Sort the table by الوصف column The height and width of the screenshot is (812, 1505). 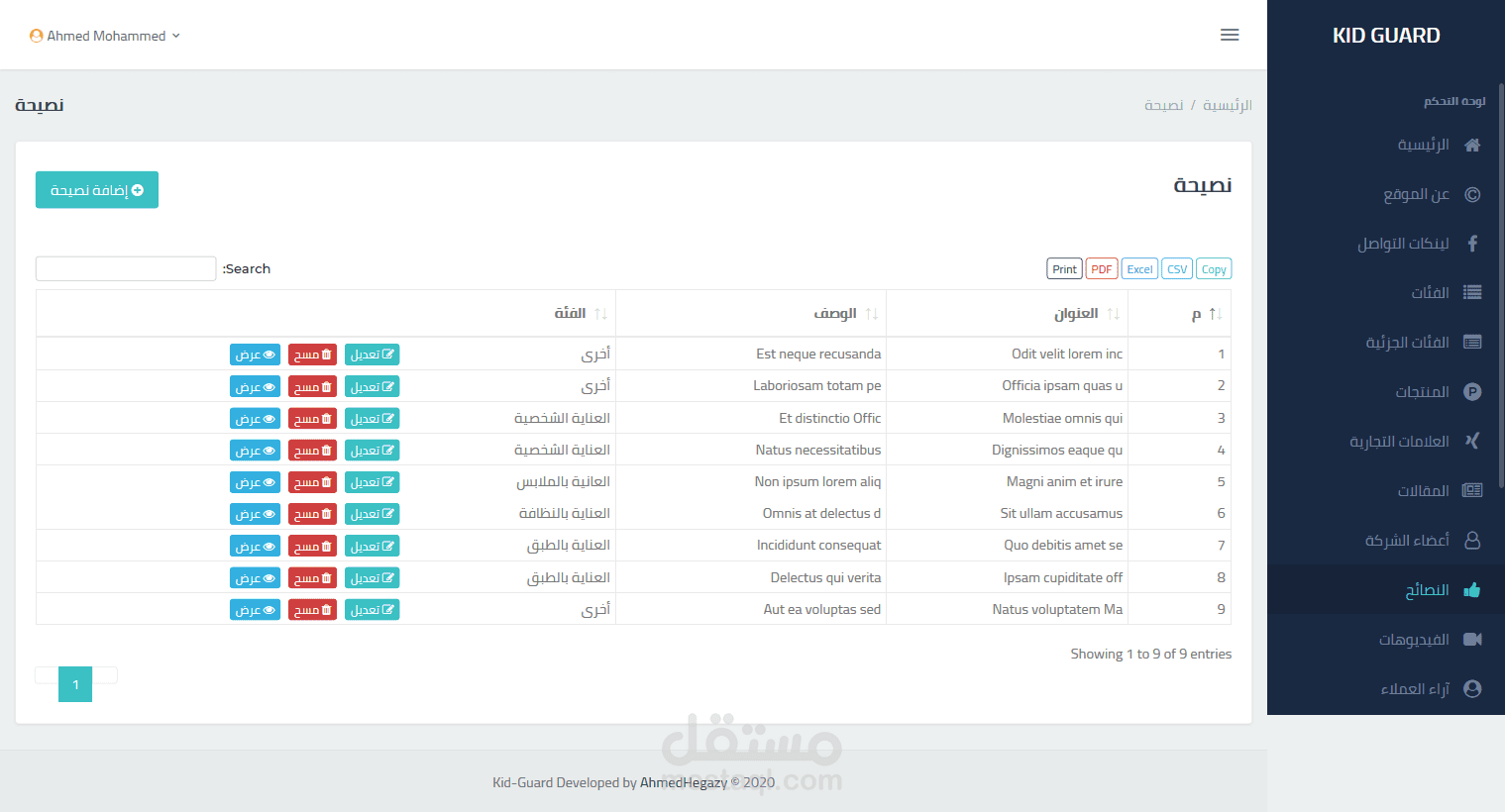coord(751,314)
